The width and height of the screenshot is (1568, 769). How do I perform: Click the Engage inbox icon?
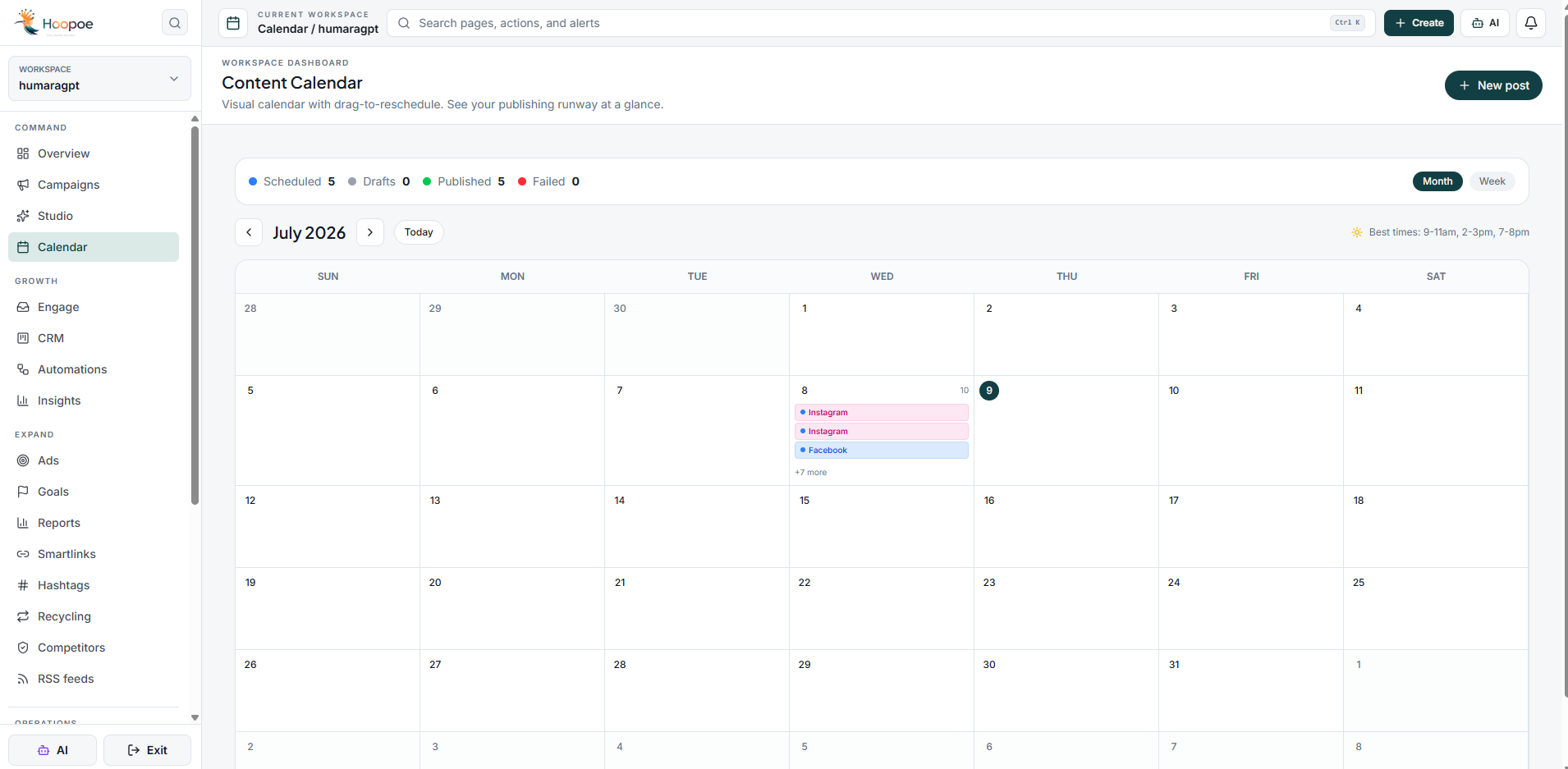point(23,307)
